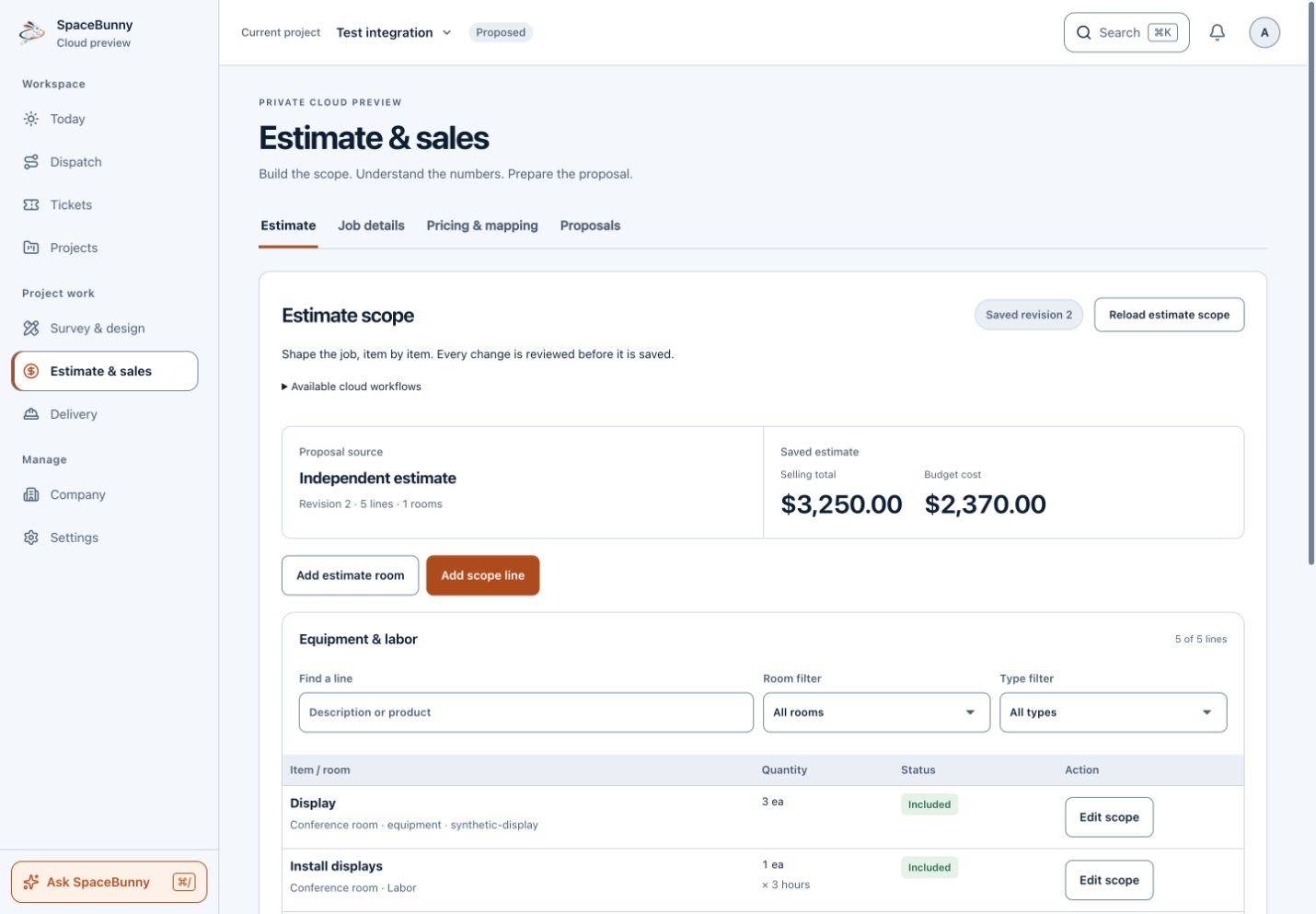Open the Pricing & mapping tab
1316x914 pixels.
[x=482, y=226]
